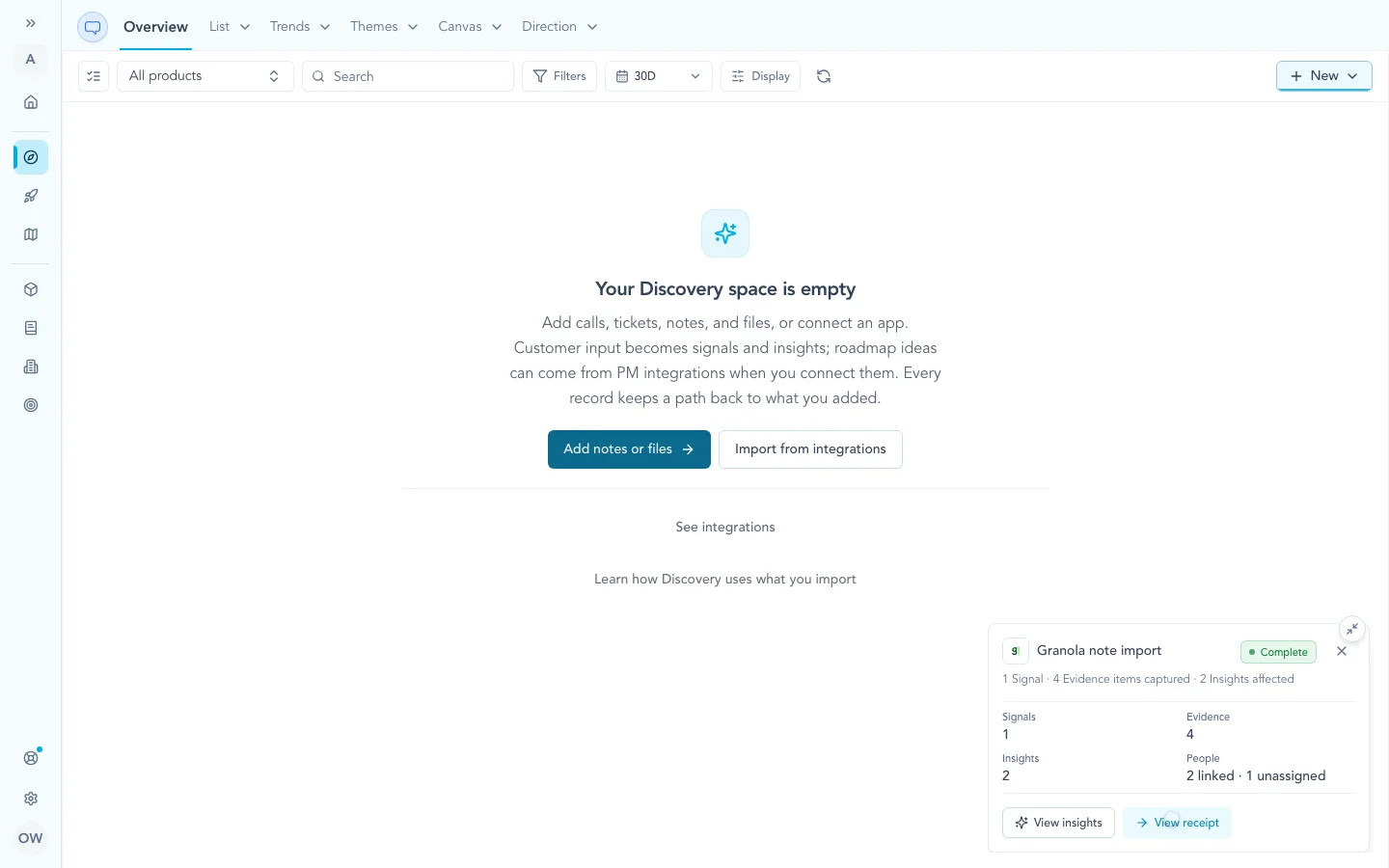Open the Themes dropdown
Image resolution: width=1389 pixels, height=868 pixels.
click(384, 27)
